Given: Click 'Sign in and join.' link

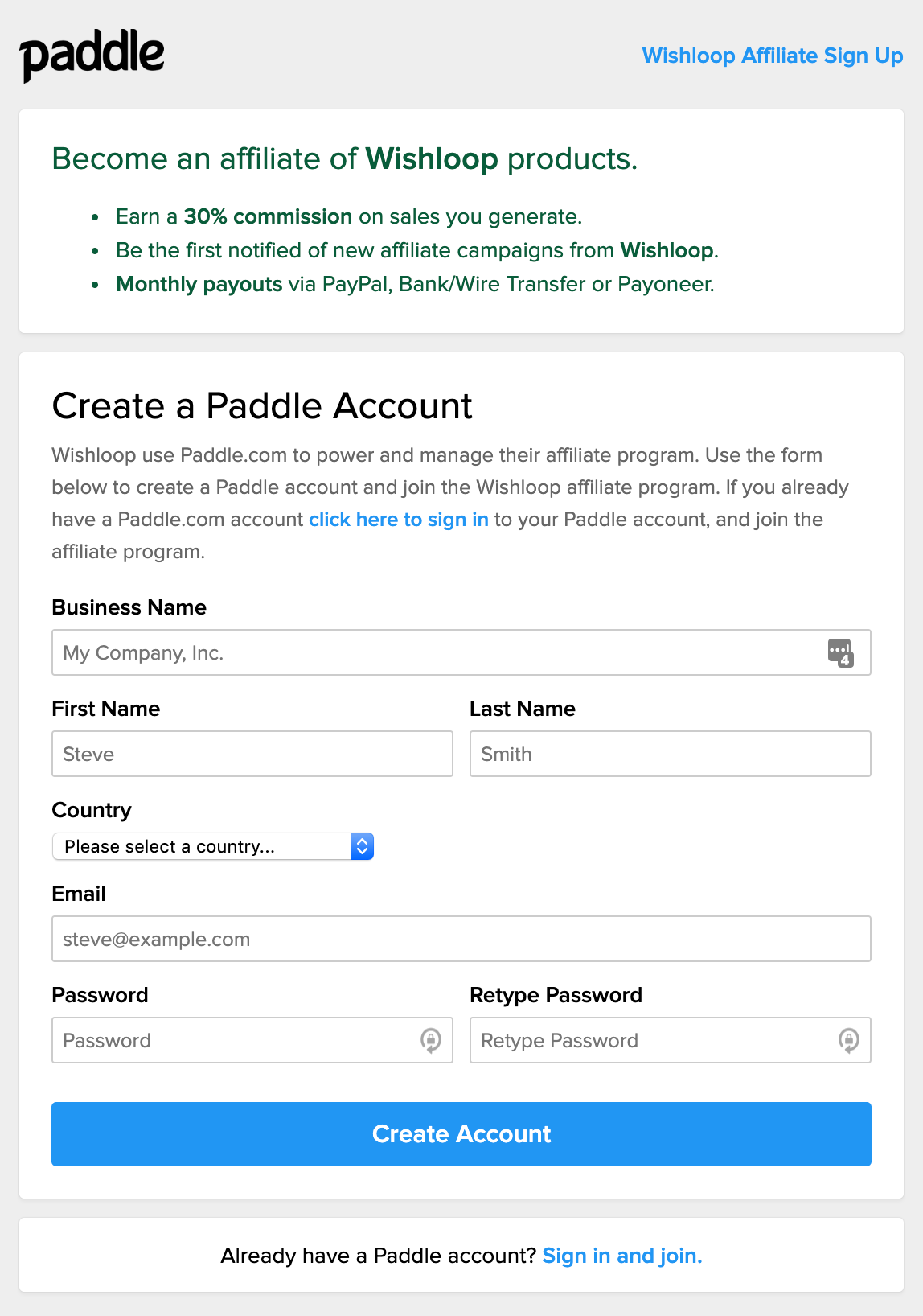Looking at the screenshot, I should coord(621,1256).
